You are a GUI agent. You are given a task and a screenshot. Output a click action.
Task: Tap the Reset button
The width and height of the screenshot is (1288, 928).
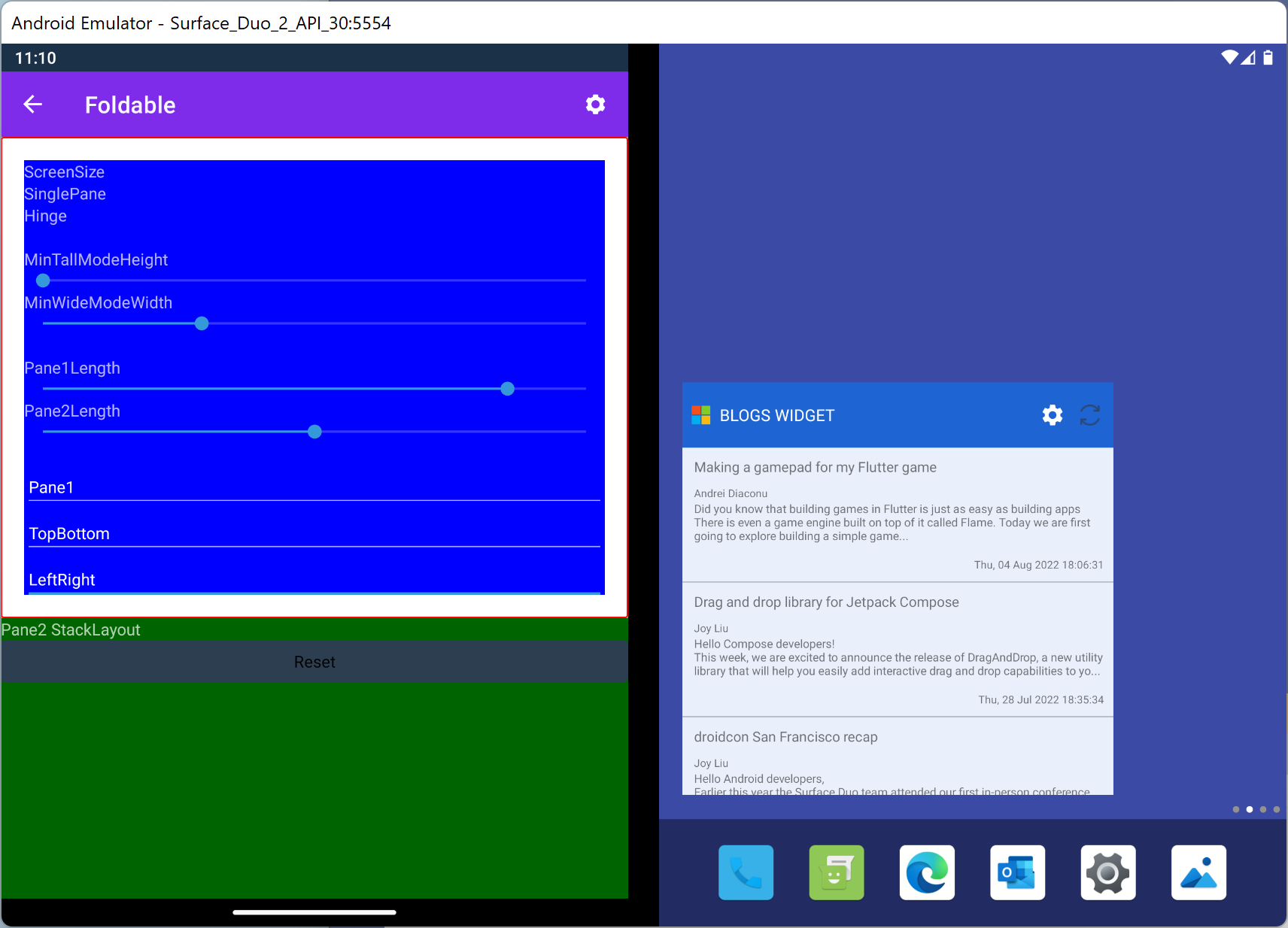tap(314, 662)
